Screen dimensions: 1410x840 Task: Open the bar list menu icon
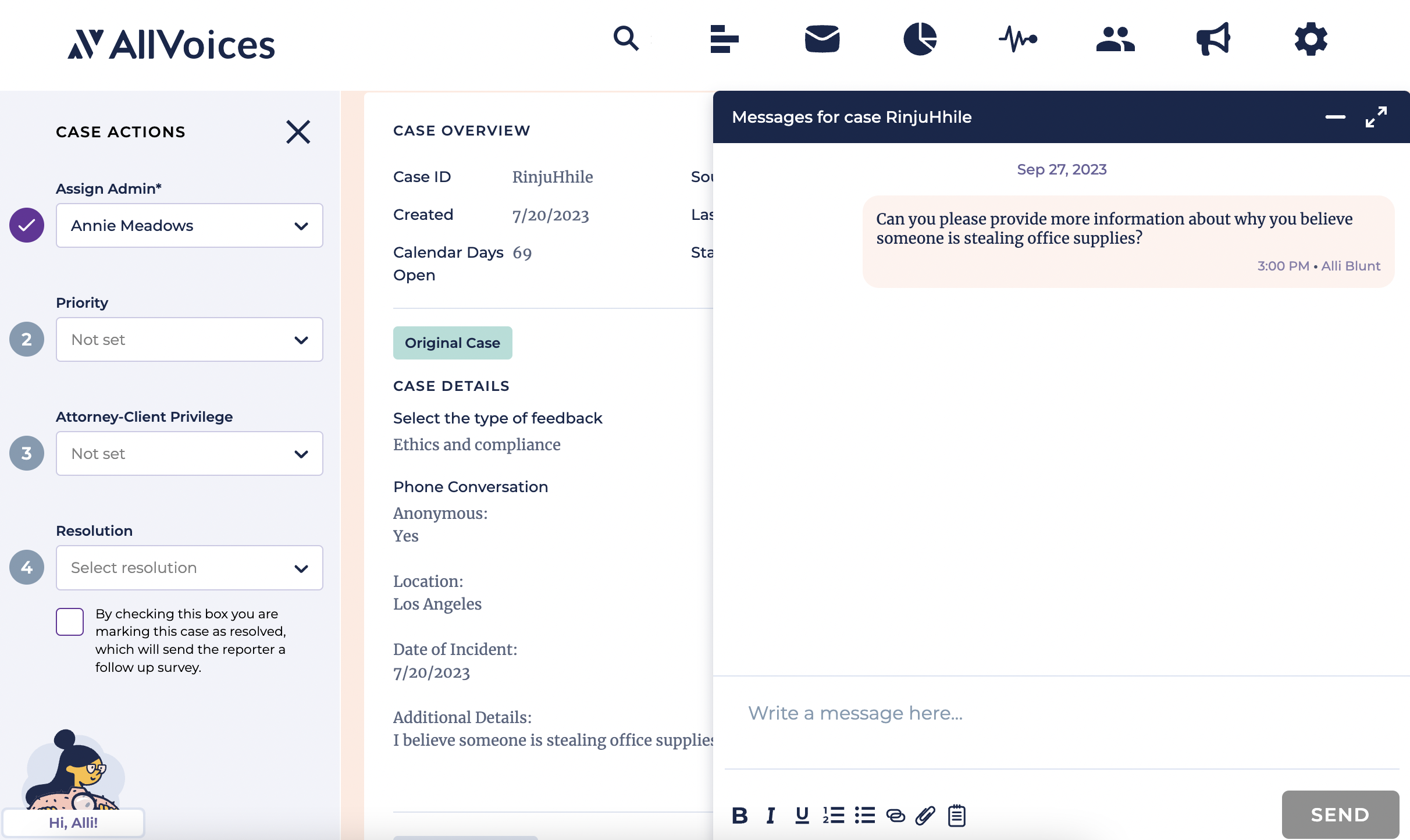[724, 39]
